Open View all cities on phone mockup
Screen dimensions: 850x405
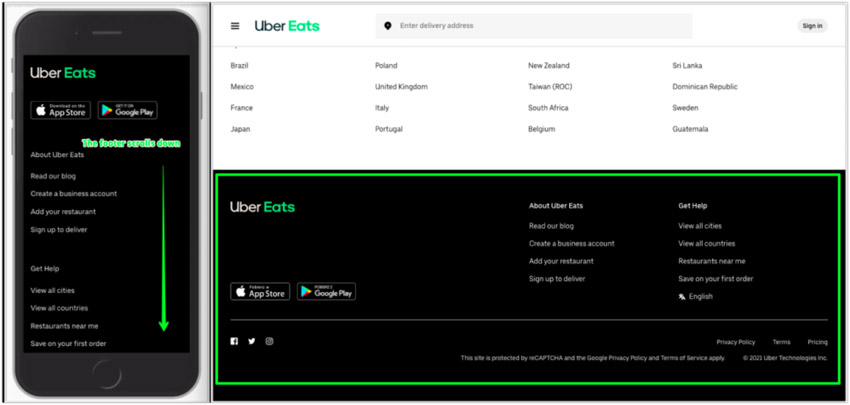pos(53,291)
